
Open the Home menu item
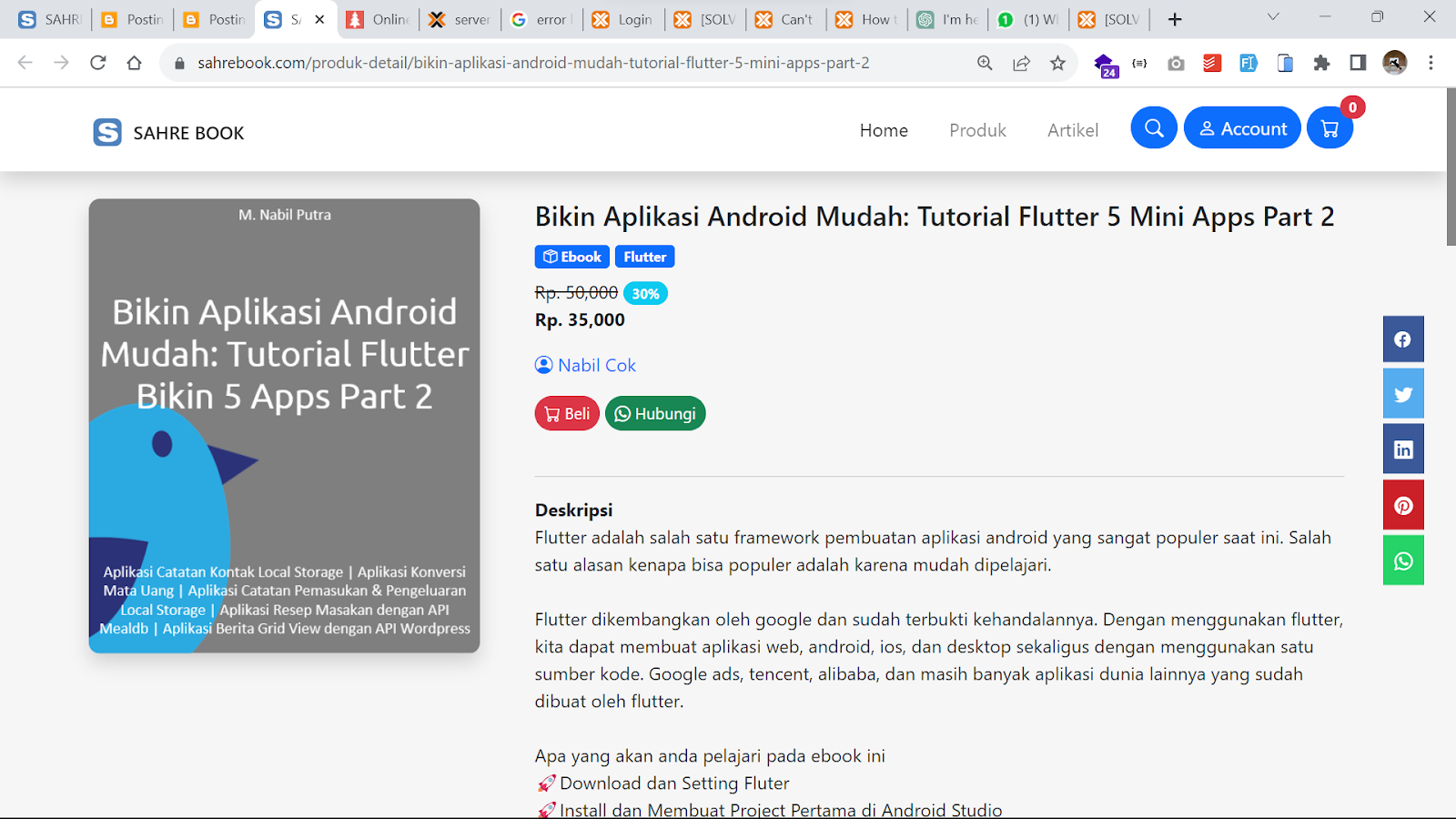884,130
